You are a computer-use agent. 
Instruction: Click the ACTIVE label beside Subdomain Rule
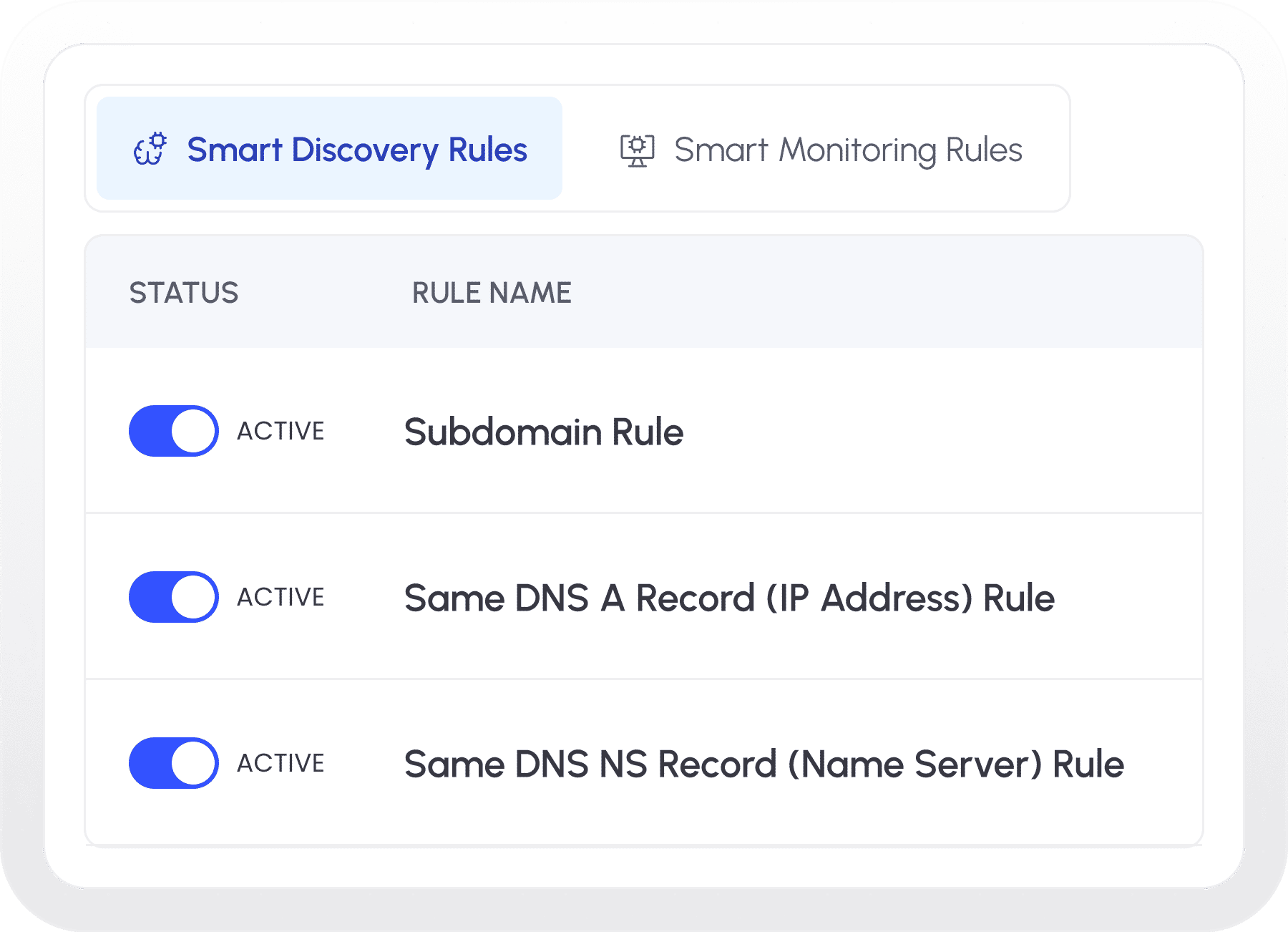point(280,431)
